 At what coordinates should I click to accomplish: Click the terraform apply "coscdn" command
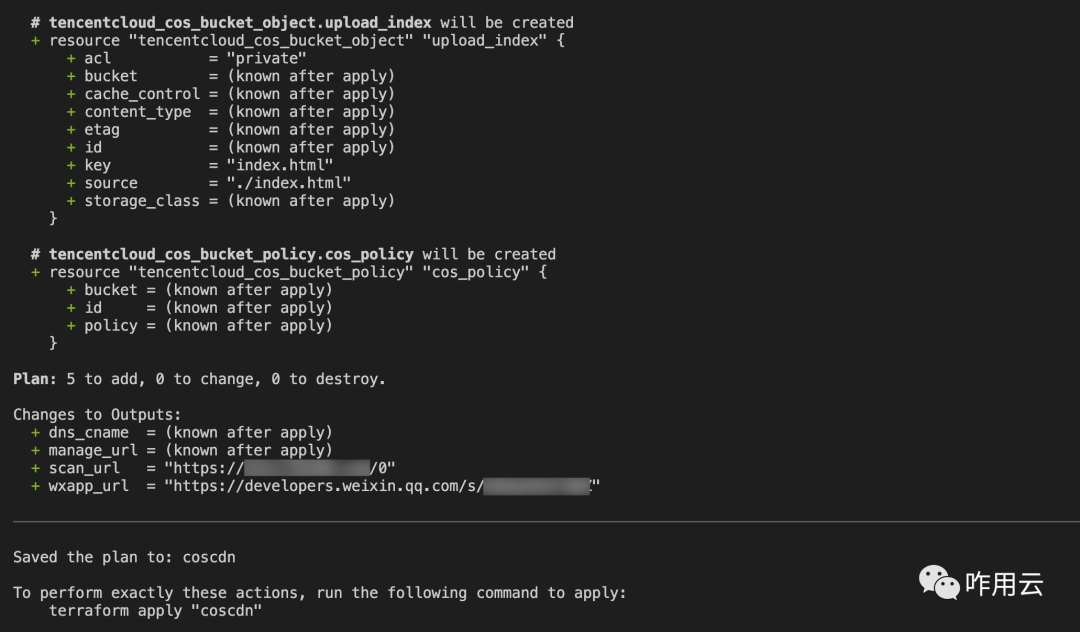pyautogui.click(x=156, y=611)
